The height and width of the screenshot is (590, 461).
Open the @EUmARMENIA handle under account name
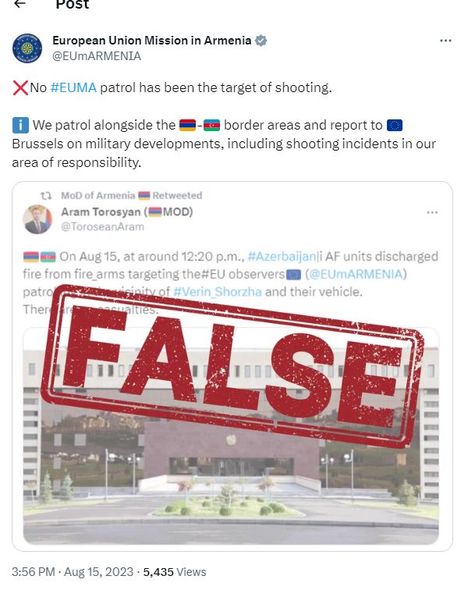[x=97, y=56]
